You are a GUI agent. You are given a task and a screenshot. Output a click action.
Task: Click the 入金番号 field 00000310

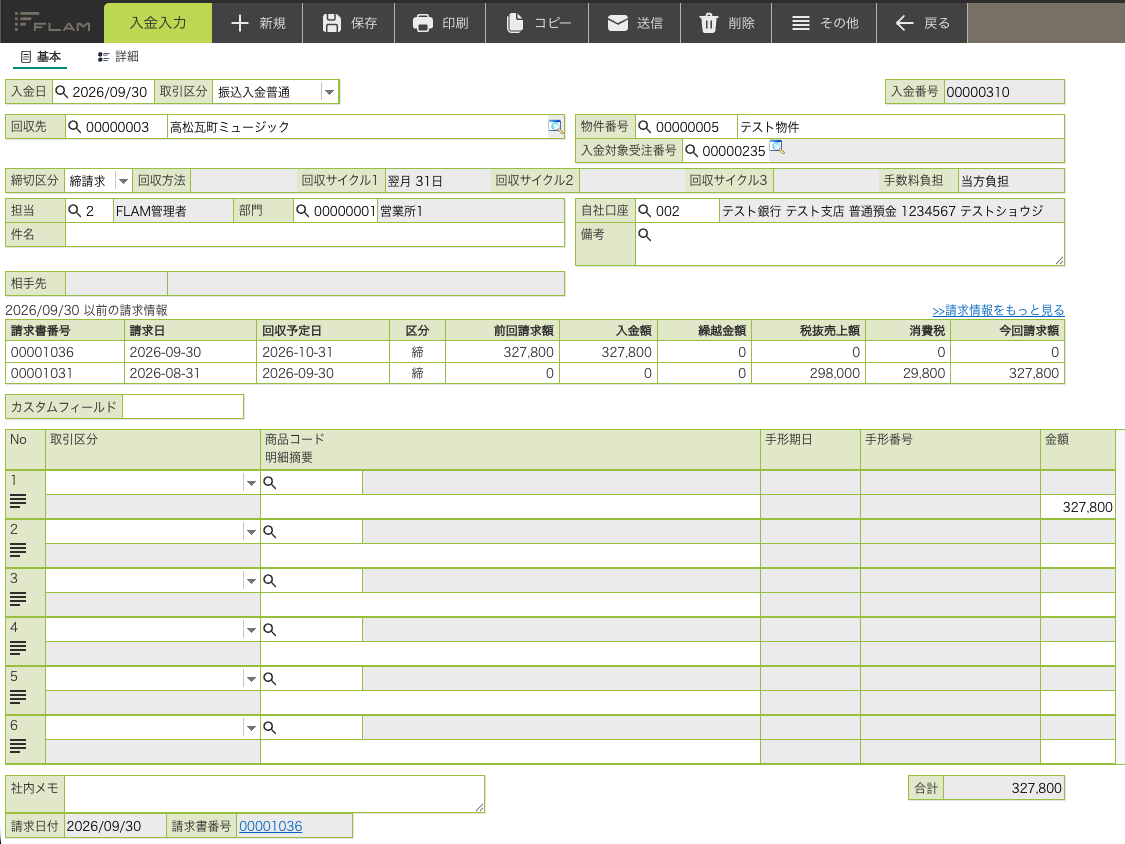[x=1004, y=92]
